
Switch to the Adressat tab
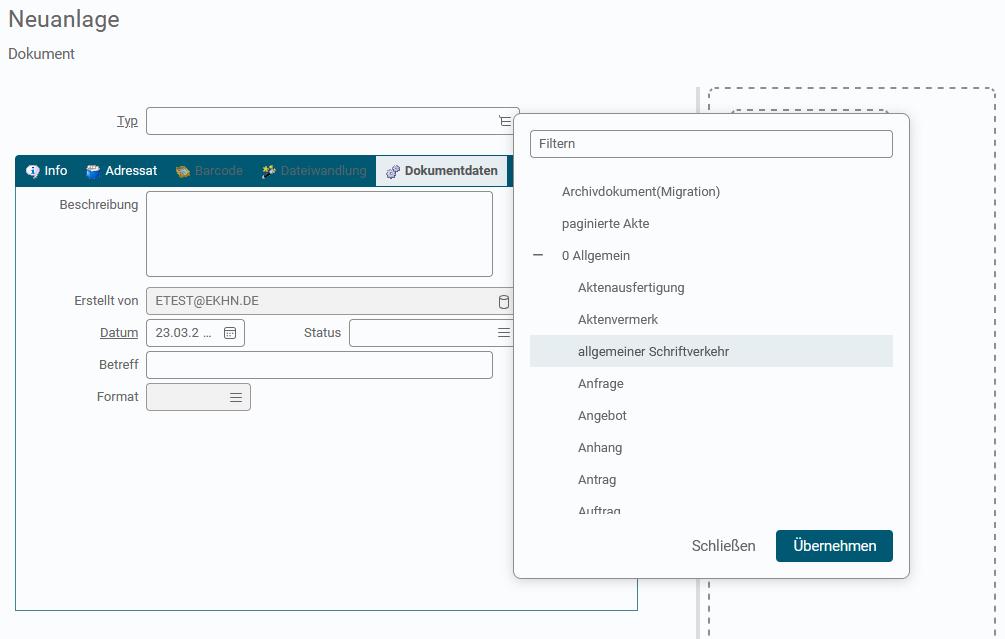121,171
